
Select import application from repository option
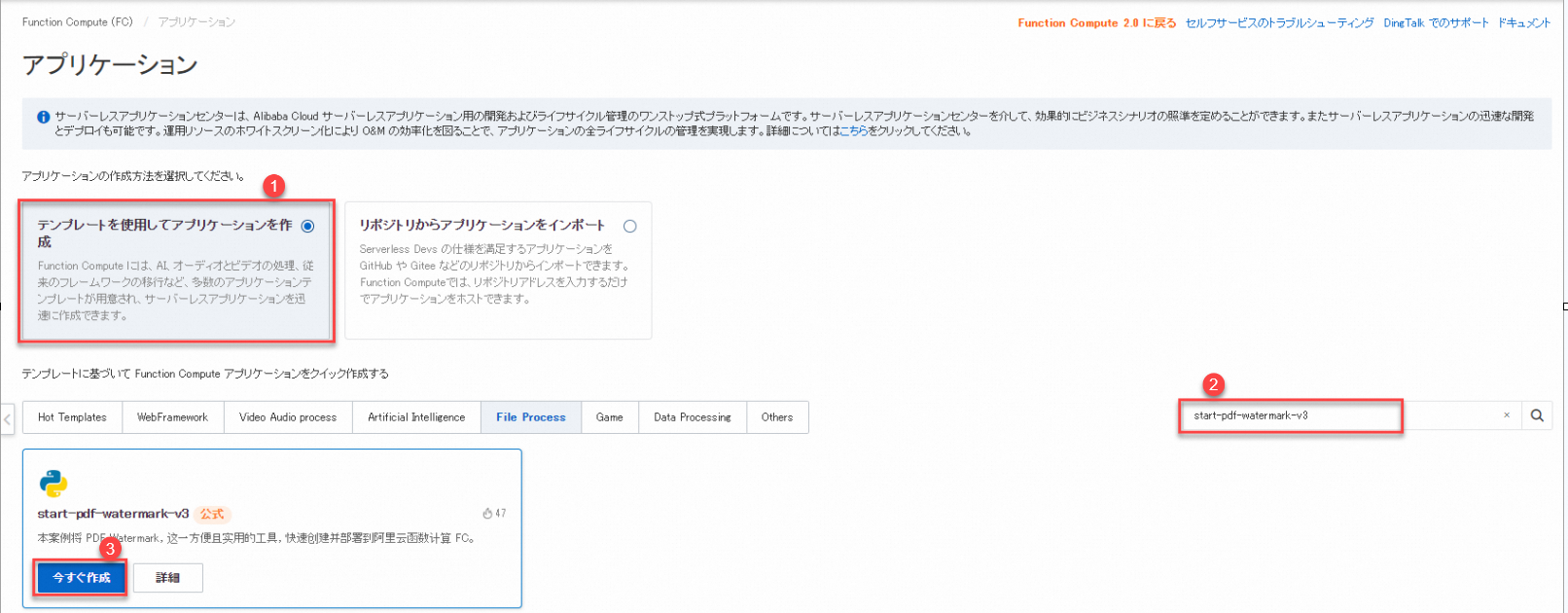pos(630,226)
